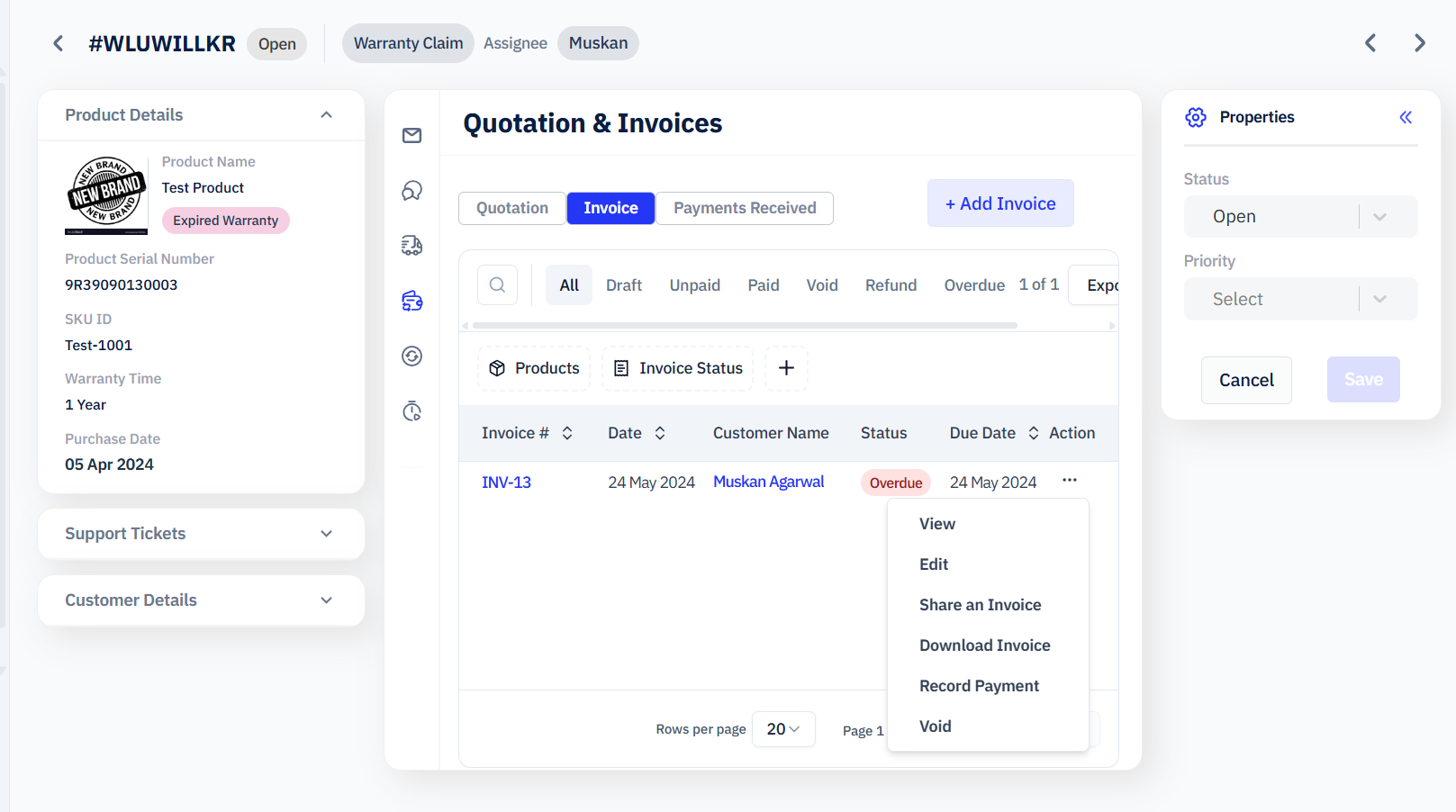Open the Rows per page dropdown
Viewport: 1456px width, 812px height.
(x=782, y=729)
